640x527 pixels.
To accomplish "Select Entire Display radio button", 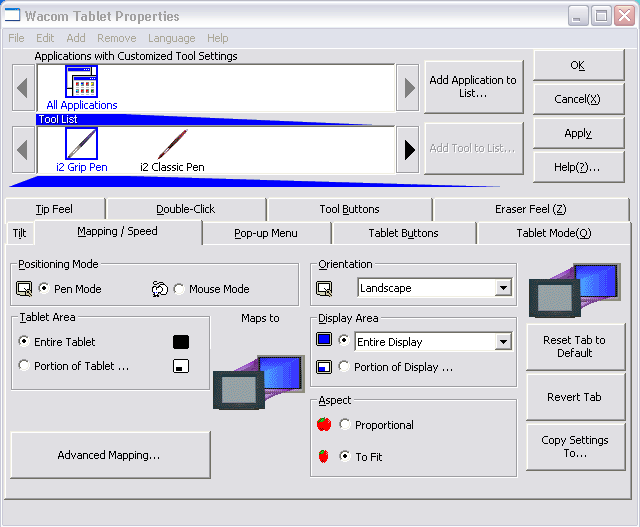I will (x=344, y=340).
